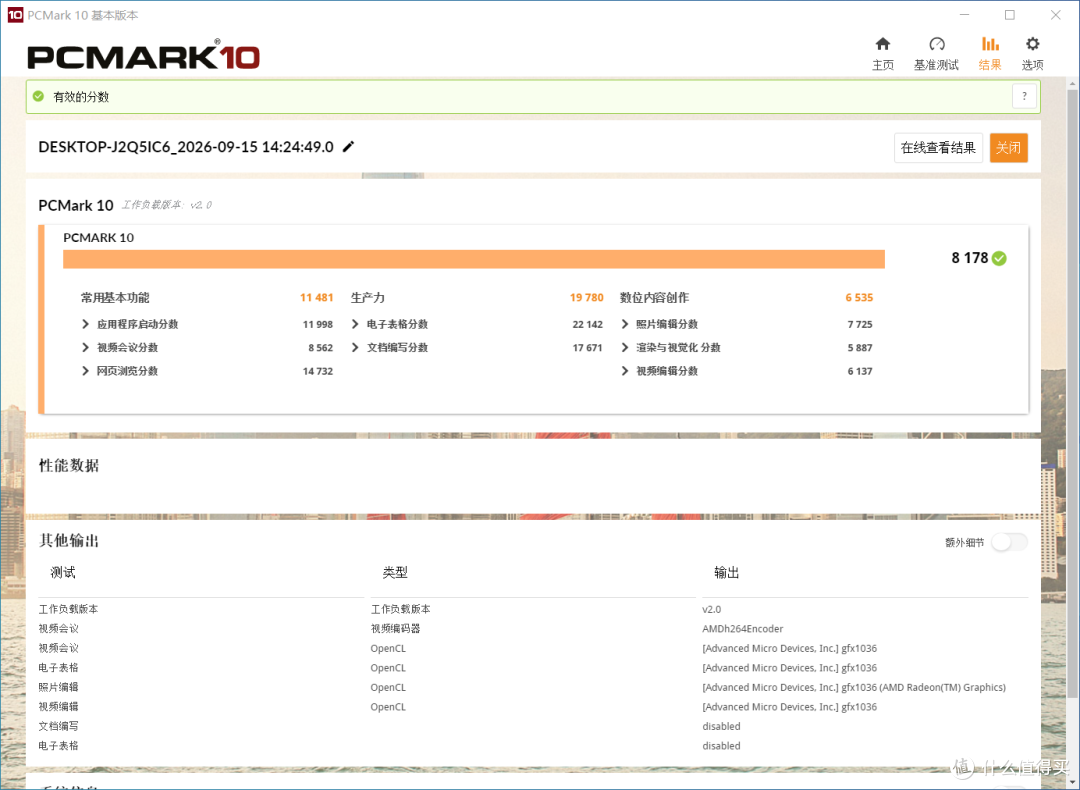Image resolution: width=1080 pixels, height=790 pixels.
Task: Click the 照片编辑 test row
Action: tap(59, 687)
